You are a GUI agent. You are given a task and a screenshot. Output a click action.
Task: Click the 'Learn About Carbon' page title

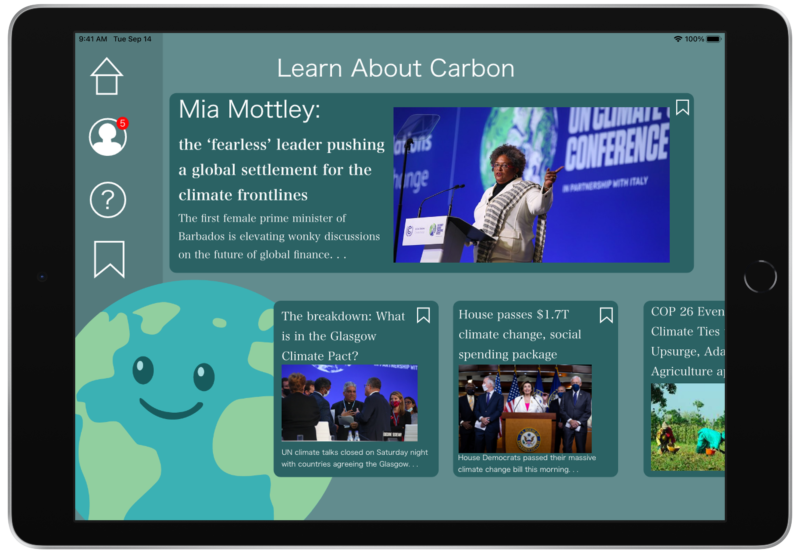click(x=395, y=68)
